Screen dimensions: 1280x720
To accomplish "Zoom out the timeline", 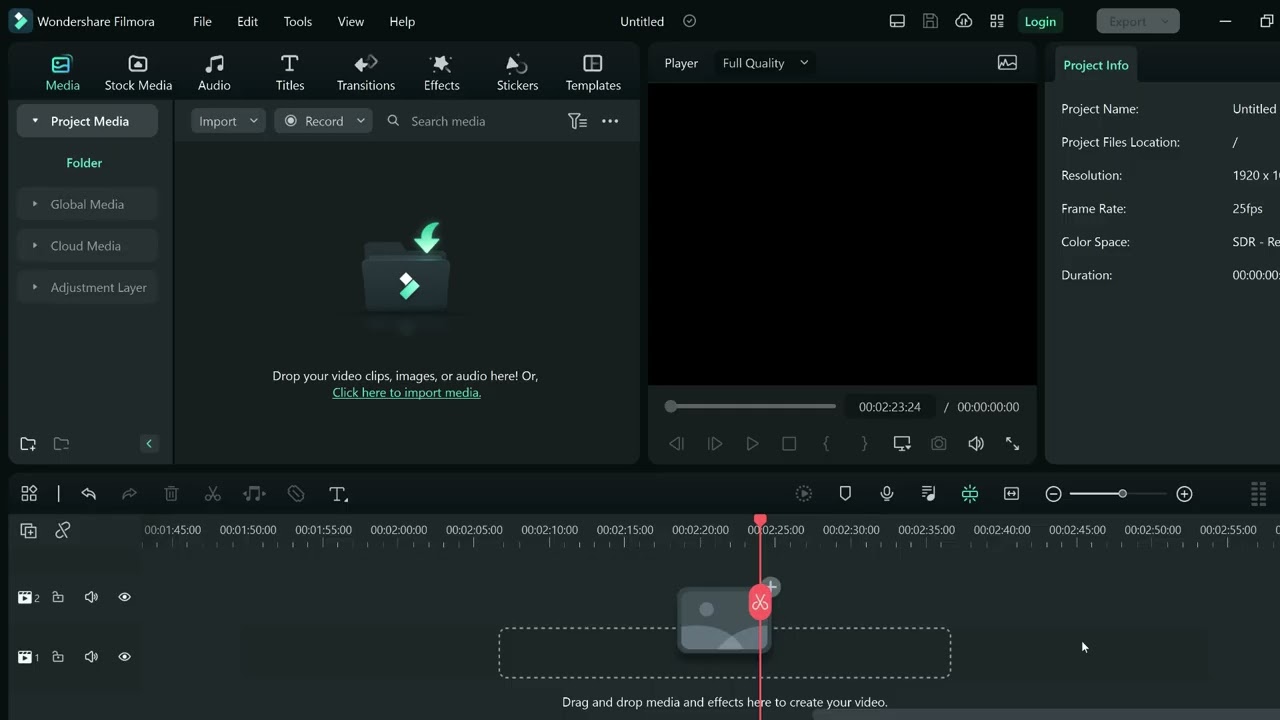I will pos(1053,494).
